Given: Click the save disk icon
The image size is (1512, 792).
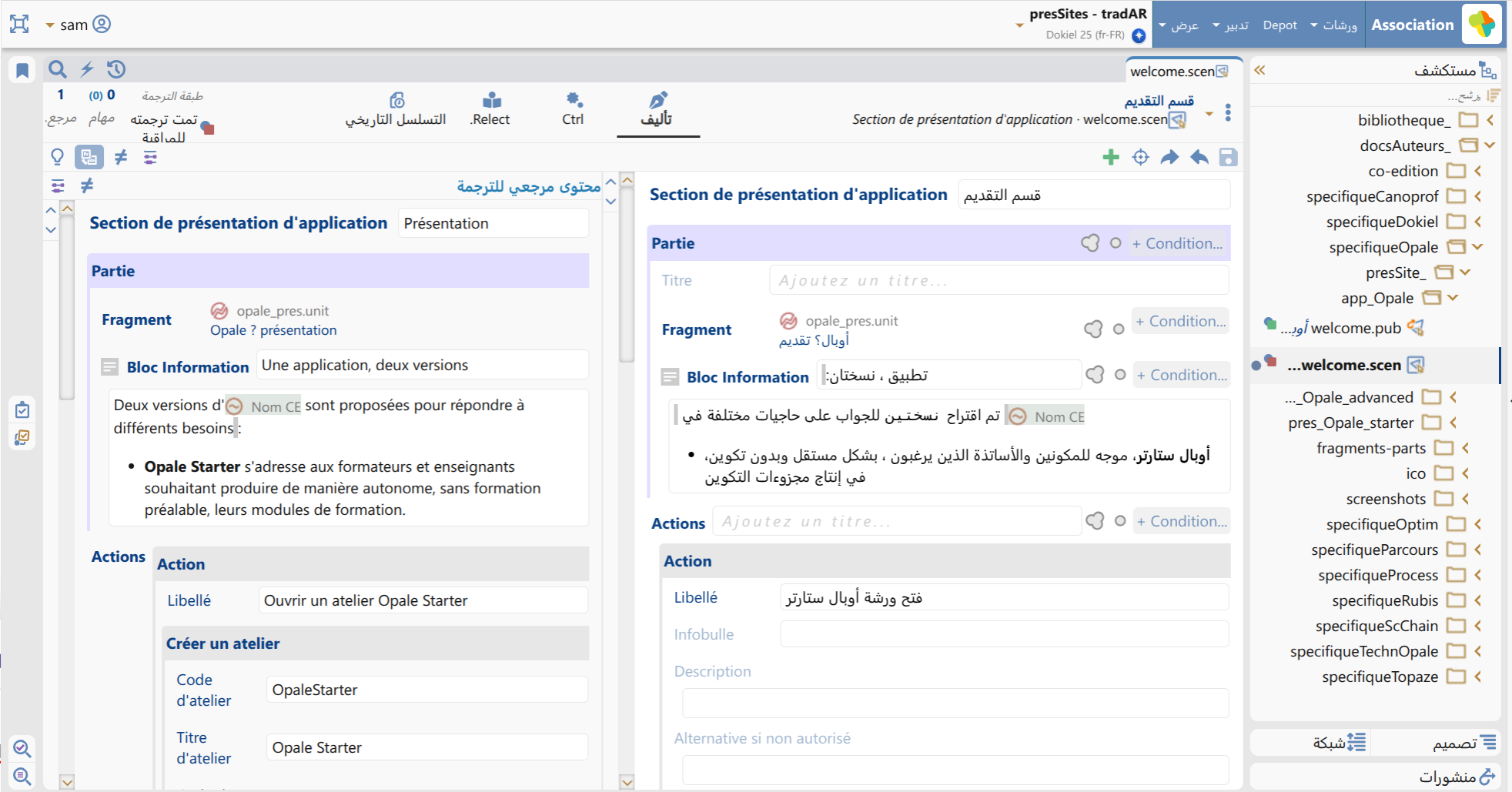Looking at the screenshot, I should click(1228, 157).
